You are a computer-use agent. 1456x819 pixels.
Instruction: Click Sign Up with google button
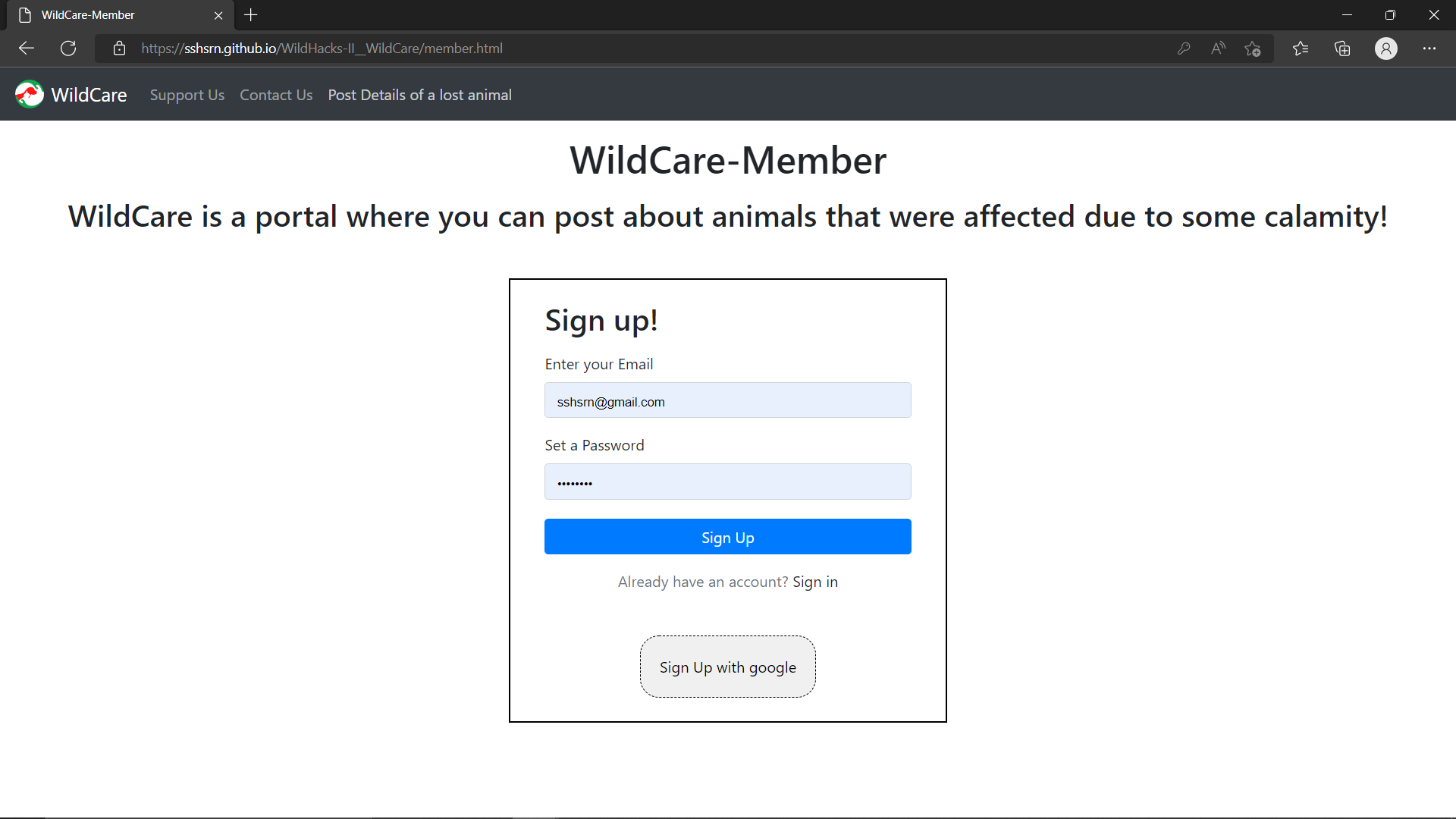coord(727,667)
